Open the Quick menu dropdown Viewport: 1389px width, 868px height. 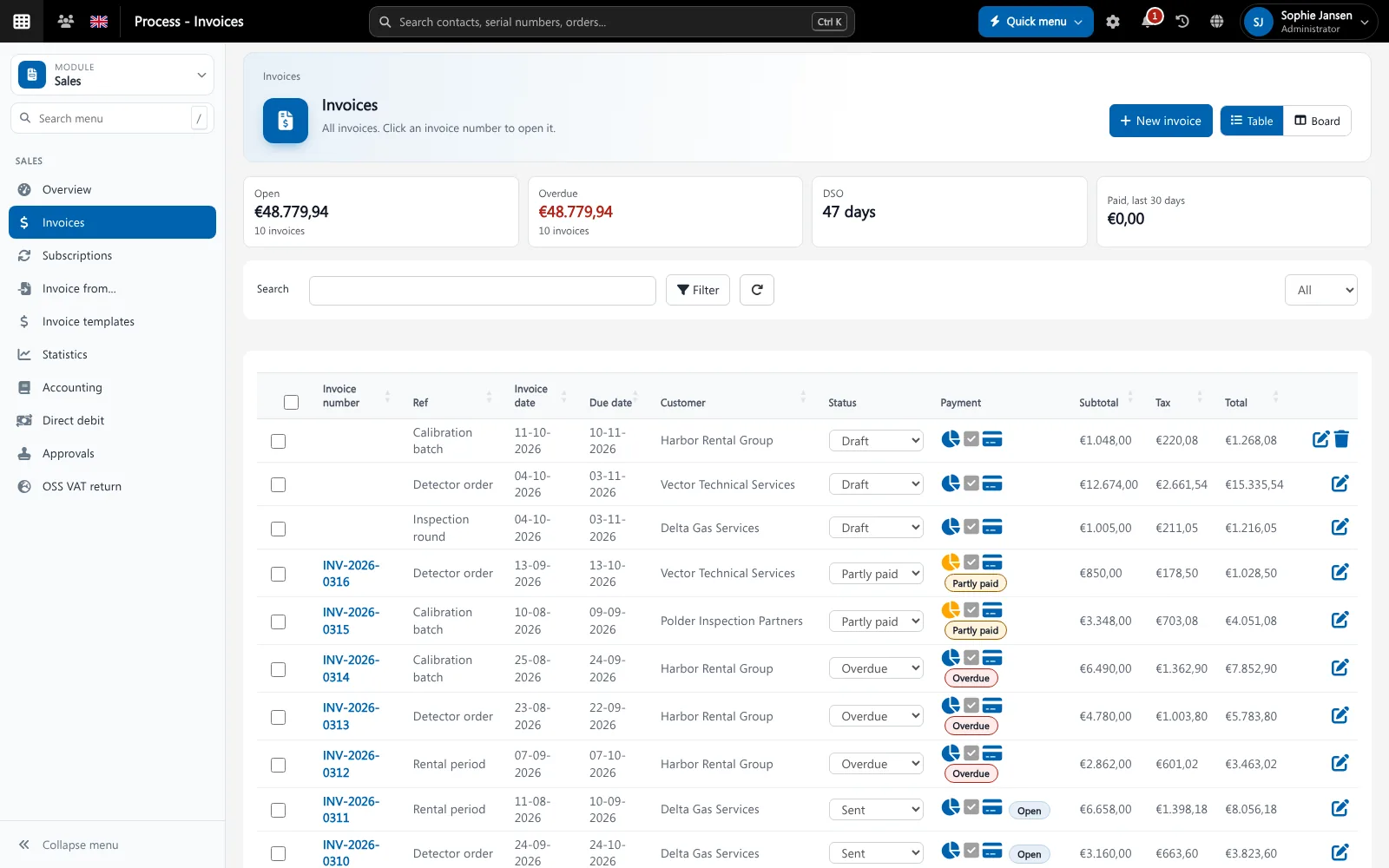point(1036,22)
